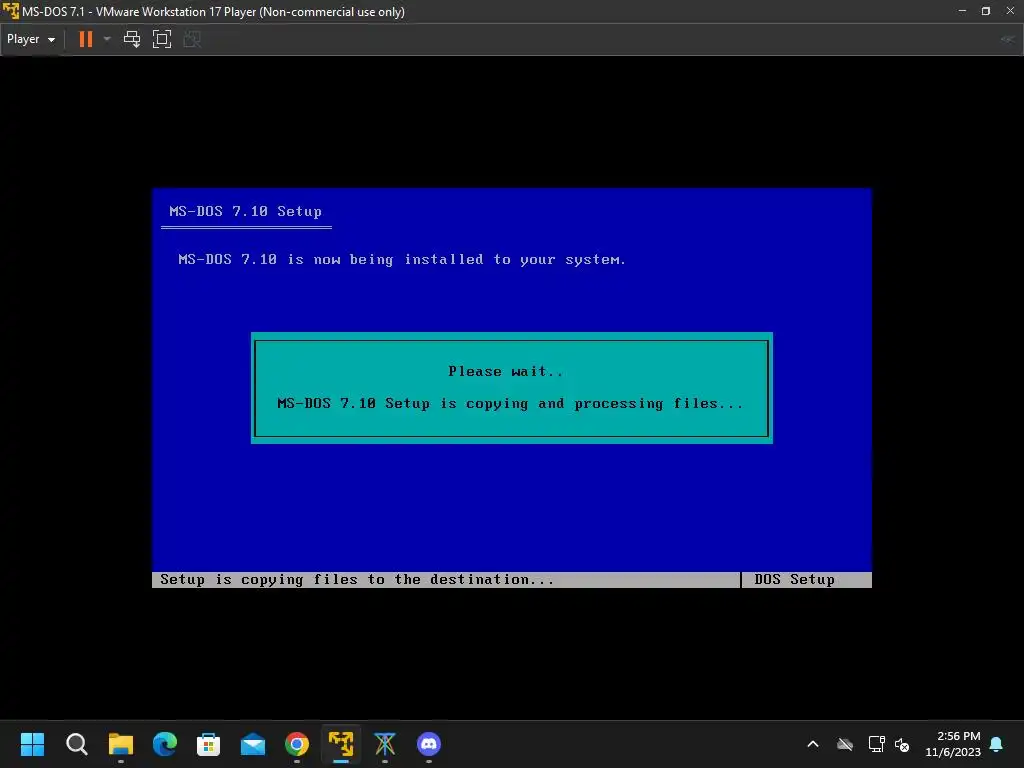This screenshot has width=1024, height=768.
Task: Open File Explorer from the taskbar
Action: pos(121,744)
